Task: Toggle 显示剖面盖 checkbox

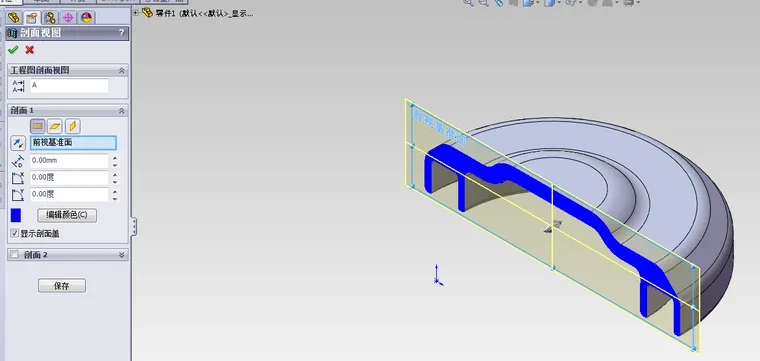Action: click(x=15, y=234)
